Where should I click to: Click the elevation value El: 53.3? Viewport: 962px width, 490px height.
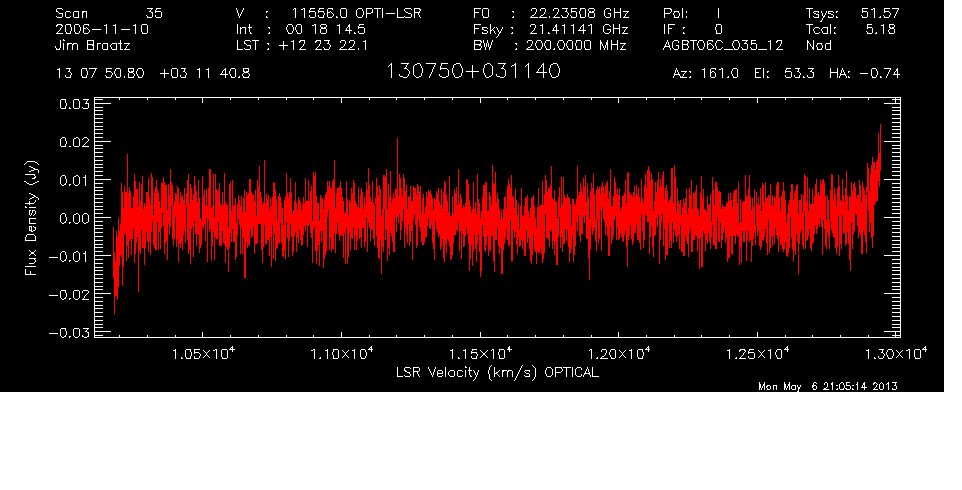785,74
